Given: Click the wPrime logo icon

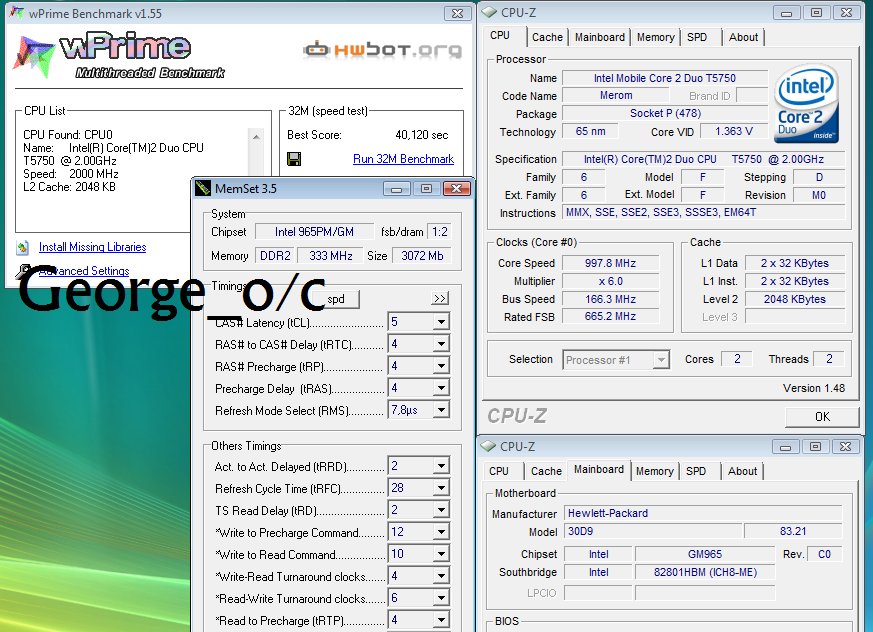Looking at the screenshot, I should (33, 56).
